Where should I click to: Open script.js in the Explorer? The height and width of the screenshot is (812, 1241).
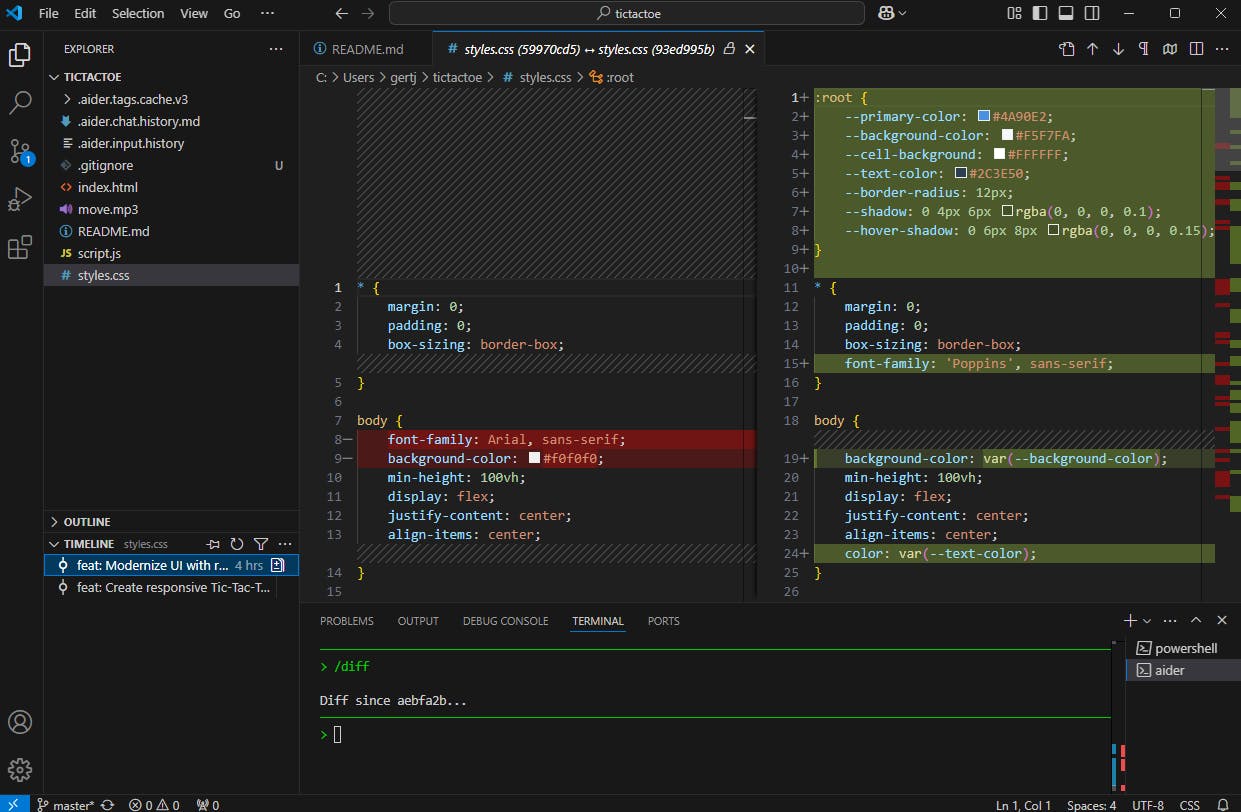point(99,253)
